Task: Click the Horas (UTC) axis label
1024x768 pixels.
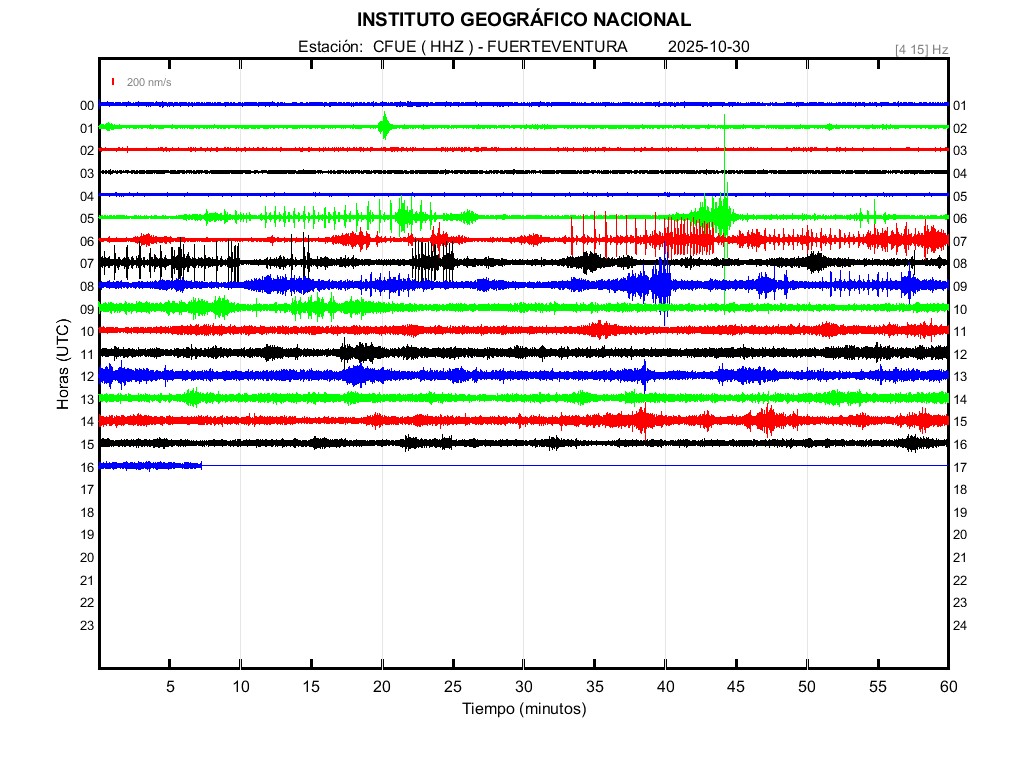Action: [x=63, y=365]
